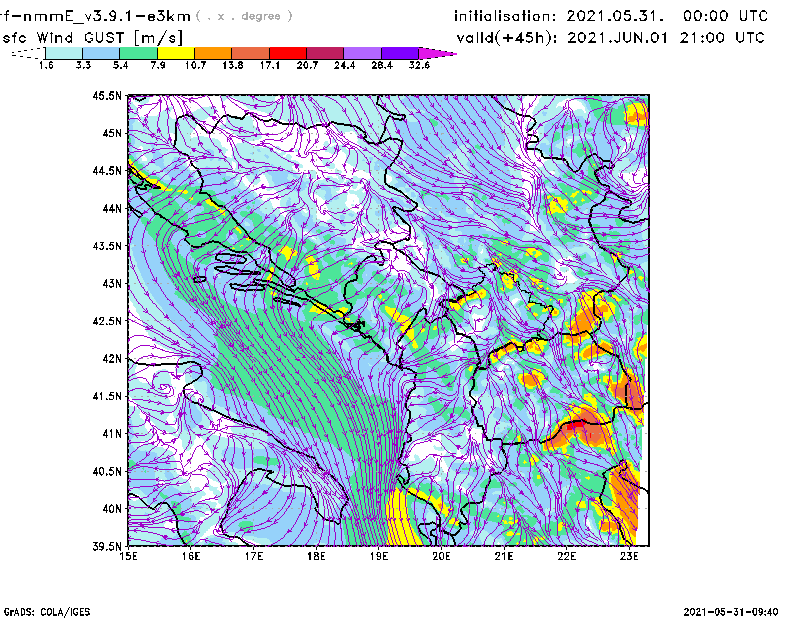This screenshot has height=618, width=800.
Task: Click the 43.5N latitude label
Action: pos(107,246)
